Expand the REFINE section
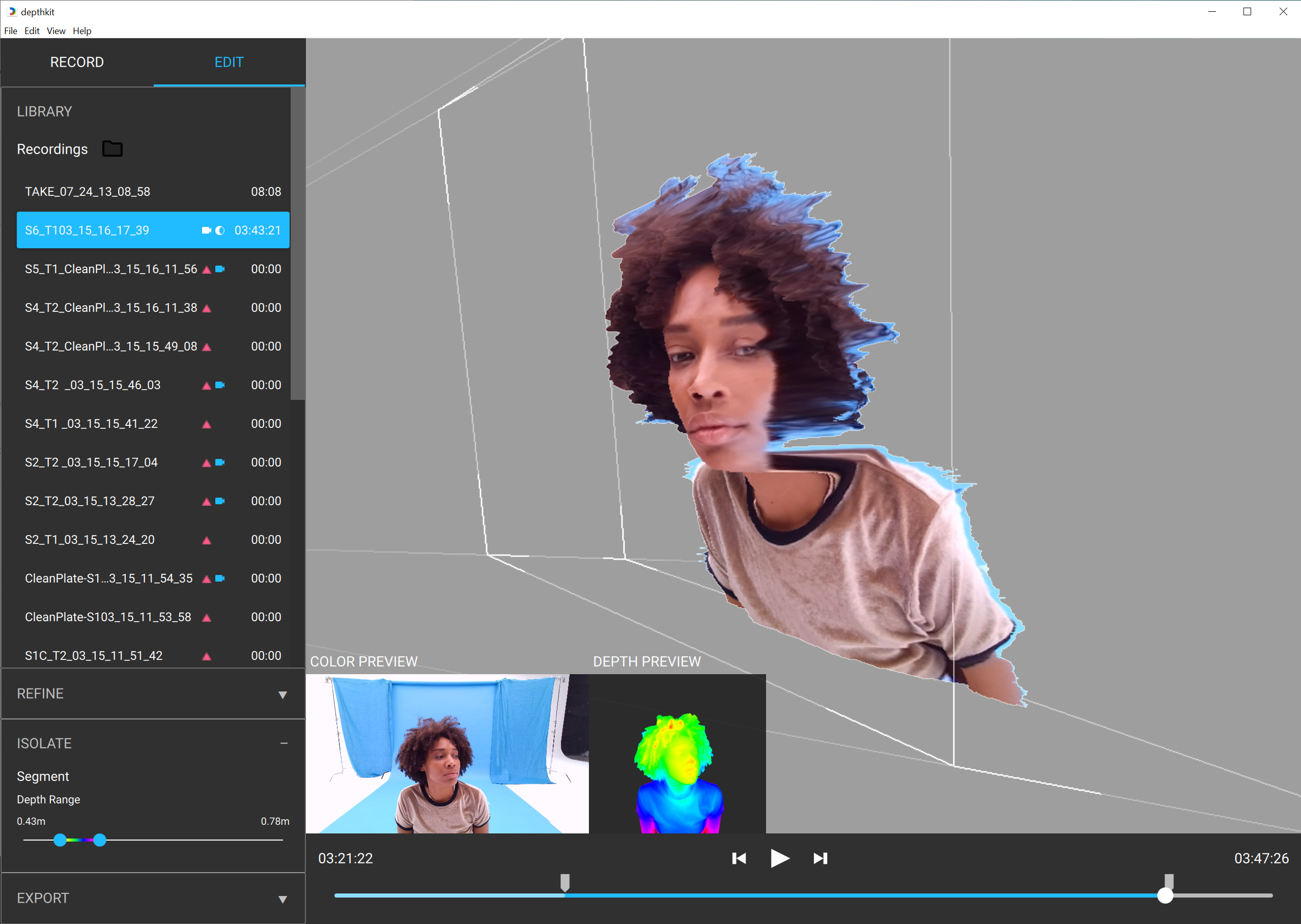The width and height of the screenshot is (1301, 924). [282, 694]
